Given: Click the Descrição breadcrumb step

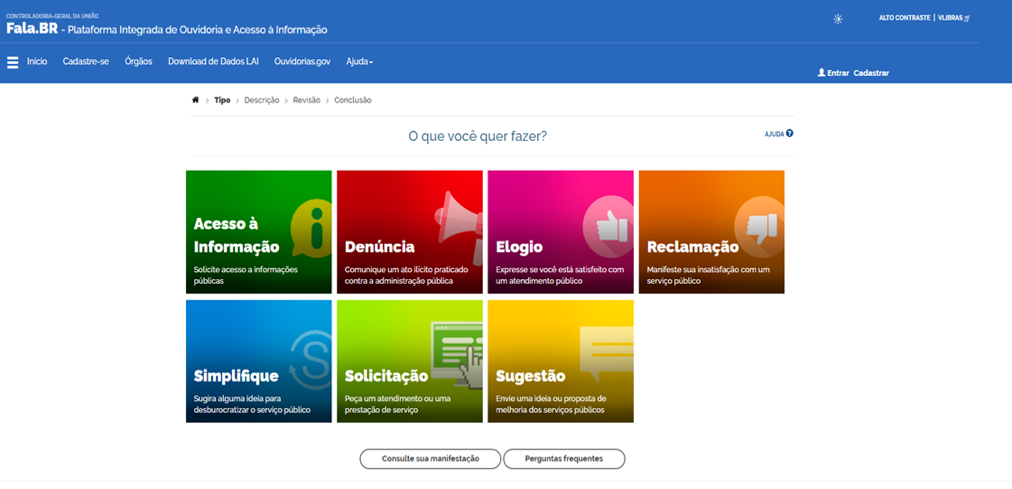Looking at the screenshot, I should [x=261, y=100].
